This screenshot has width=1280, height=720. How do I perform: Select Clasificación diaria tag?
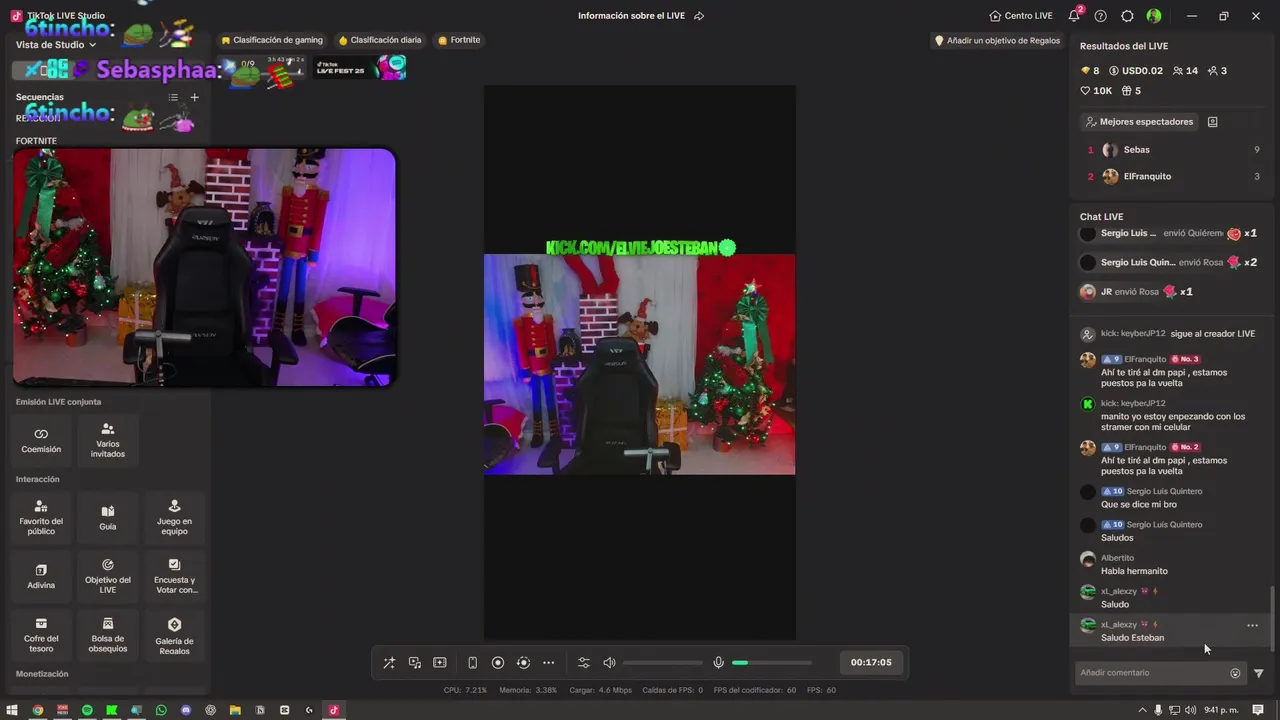pos(380,40)
